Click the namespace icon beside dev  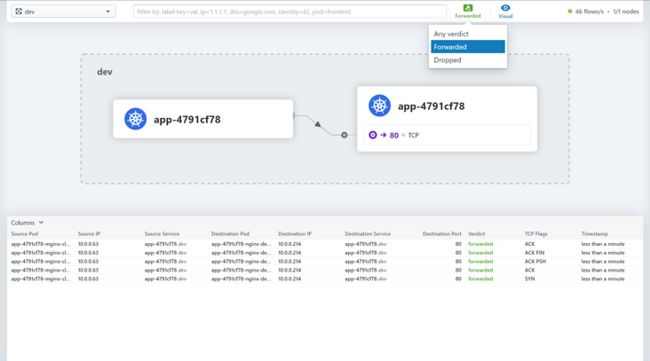[x=19, y=12]
